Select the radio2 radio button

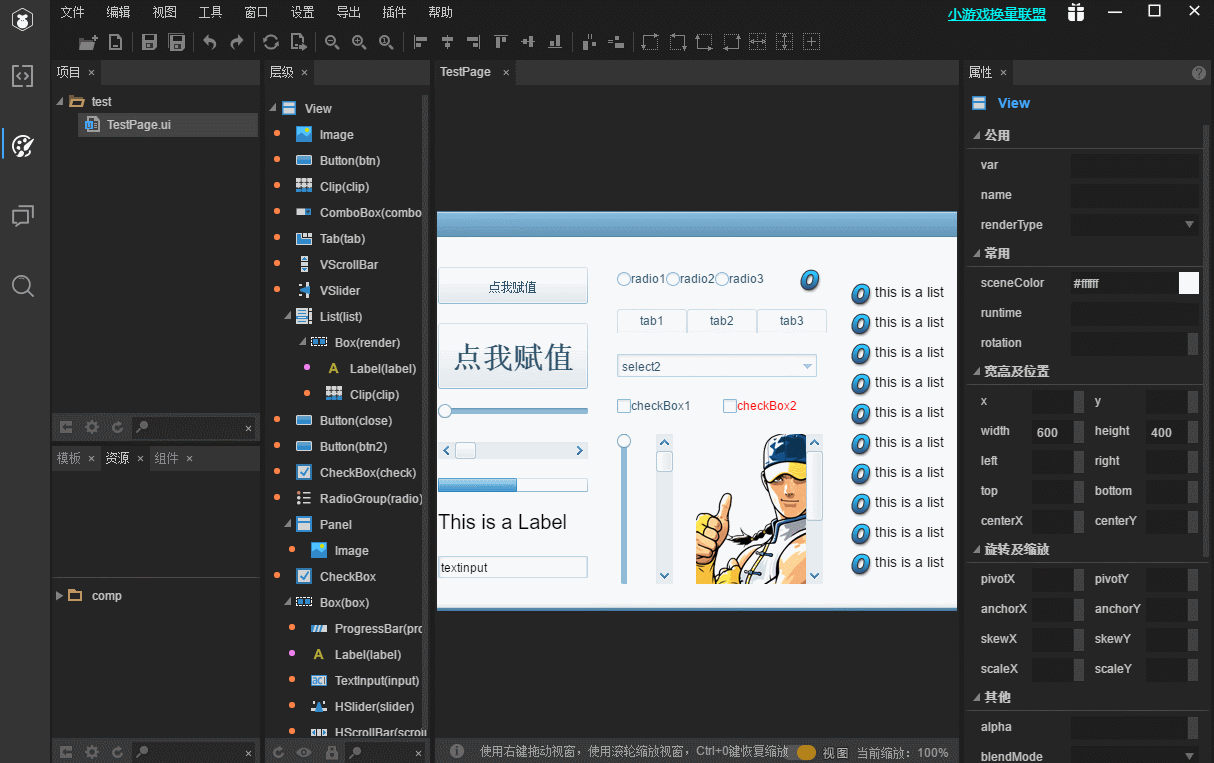click(x=672, y=279)
